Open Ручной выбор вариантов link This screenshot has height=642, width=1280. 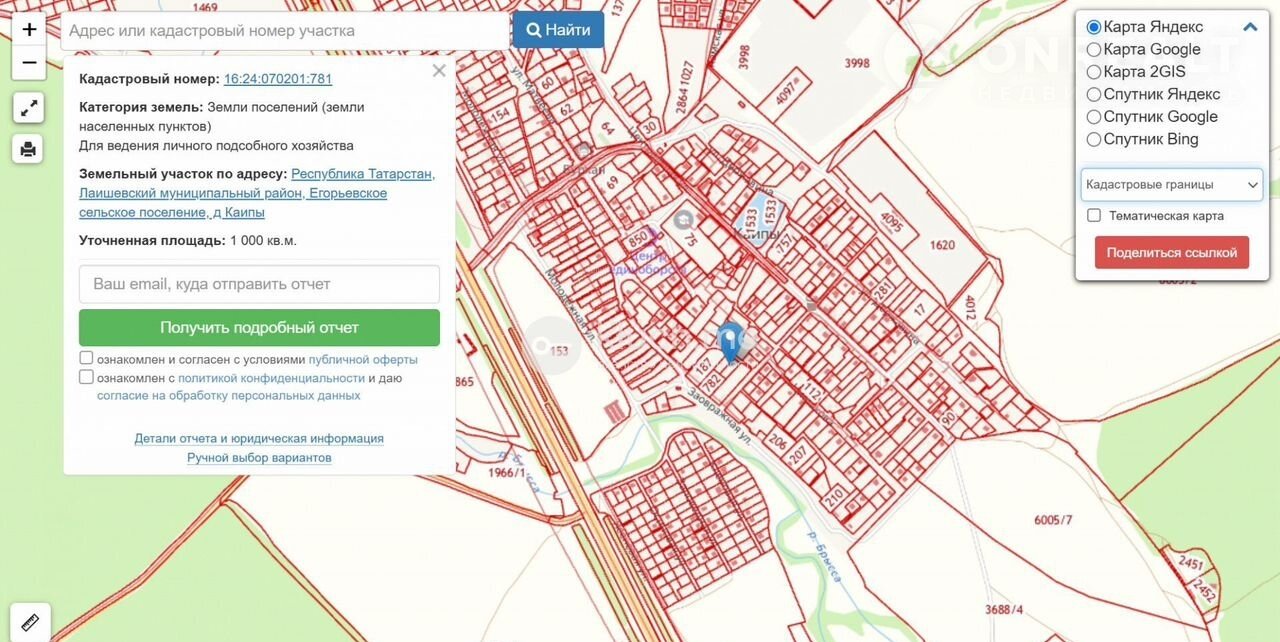[x=259, y=457]
